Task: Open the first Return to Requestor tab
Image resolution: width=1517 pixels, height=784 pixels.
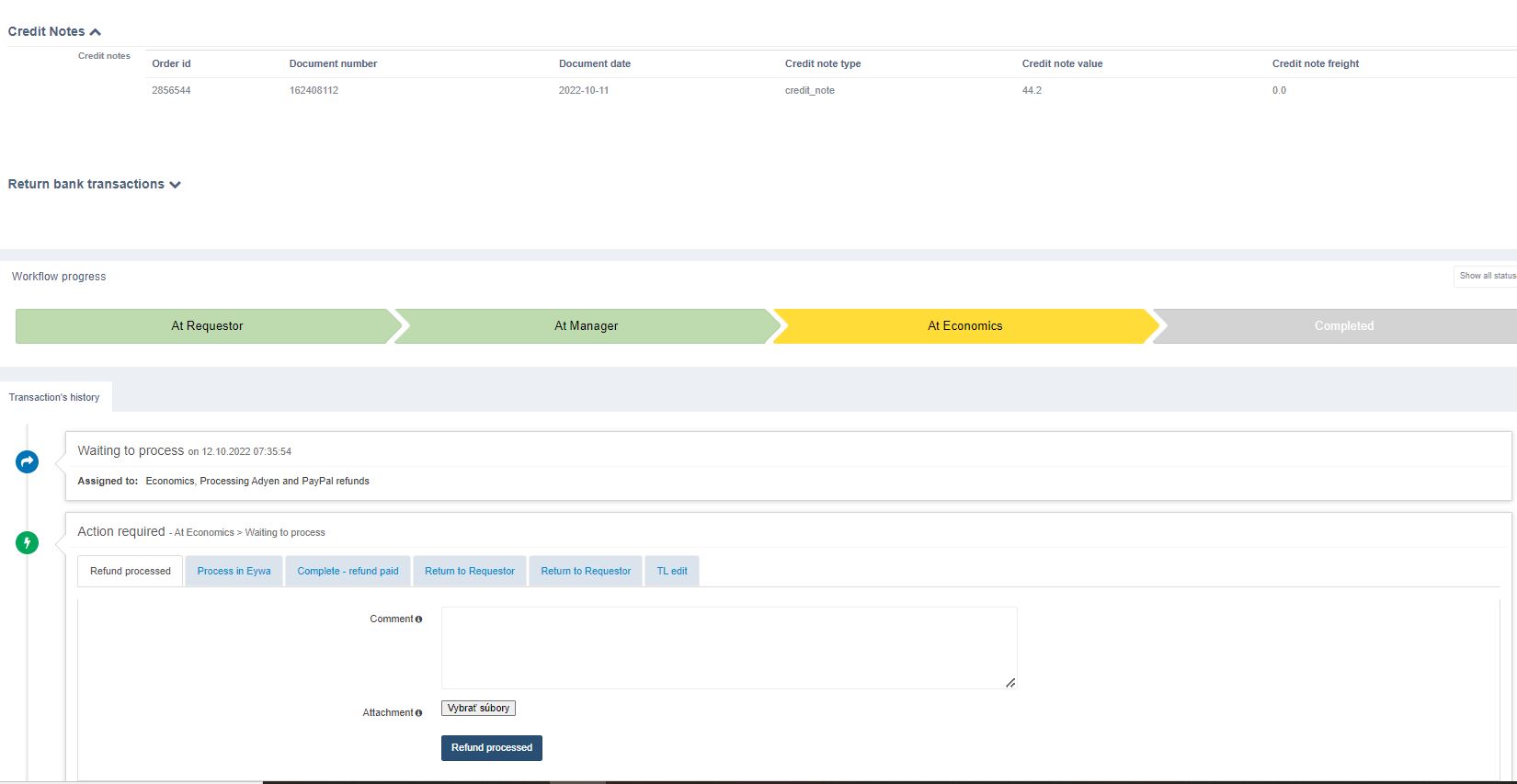Action: point(470,571)
